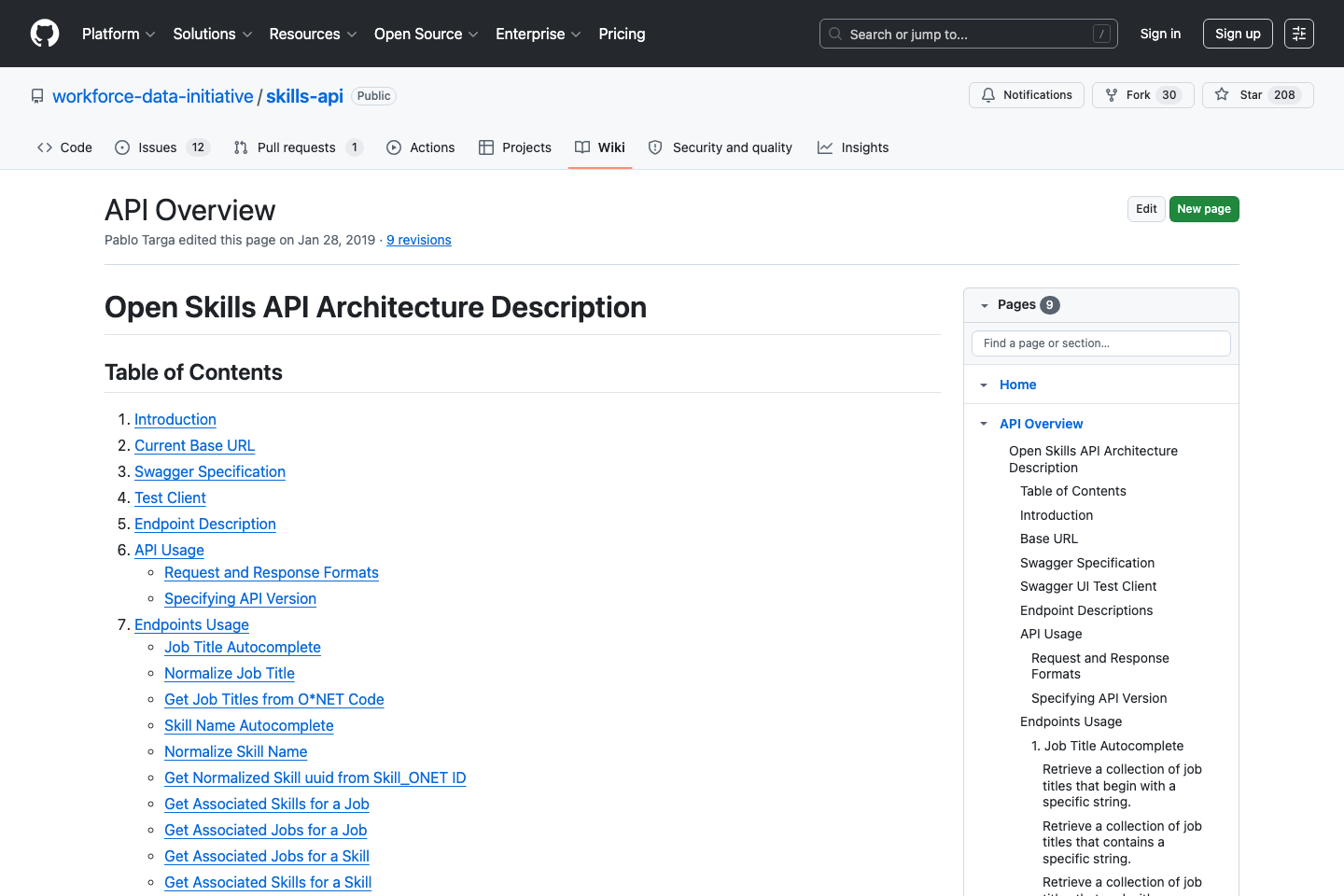Collapse the Home entry in the sidebar
Image resolution: width=1344 pixels, height=896 pixels.
pyautogui.click(x=983, y=385)
